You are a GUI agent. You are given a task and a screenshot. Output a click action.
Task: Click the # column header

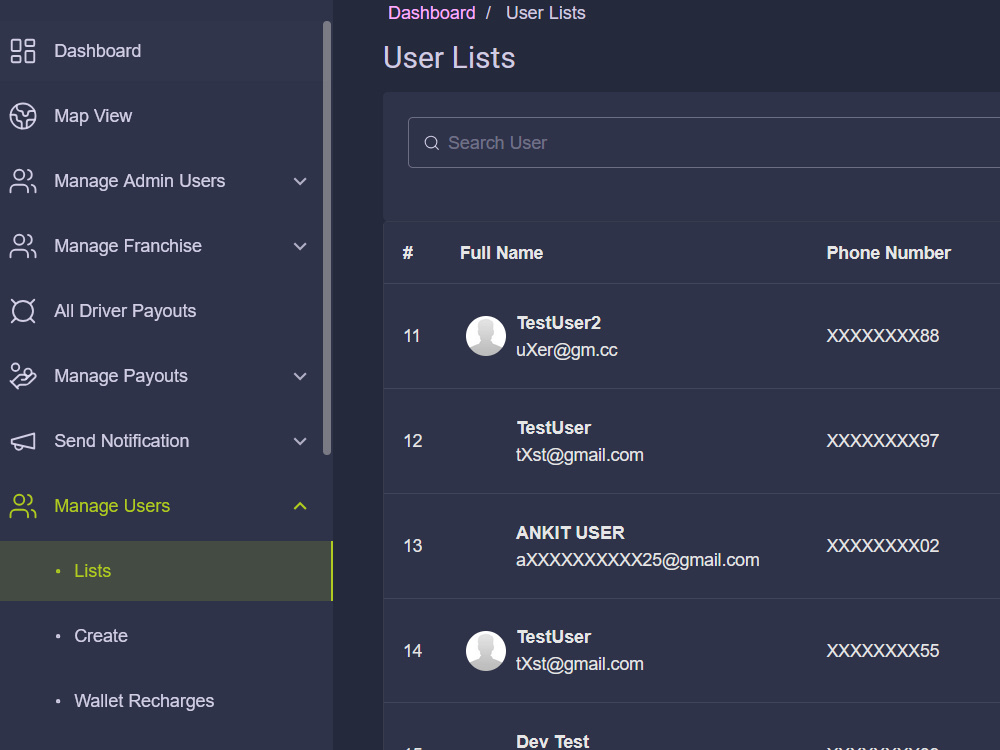tap(408, 253)
